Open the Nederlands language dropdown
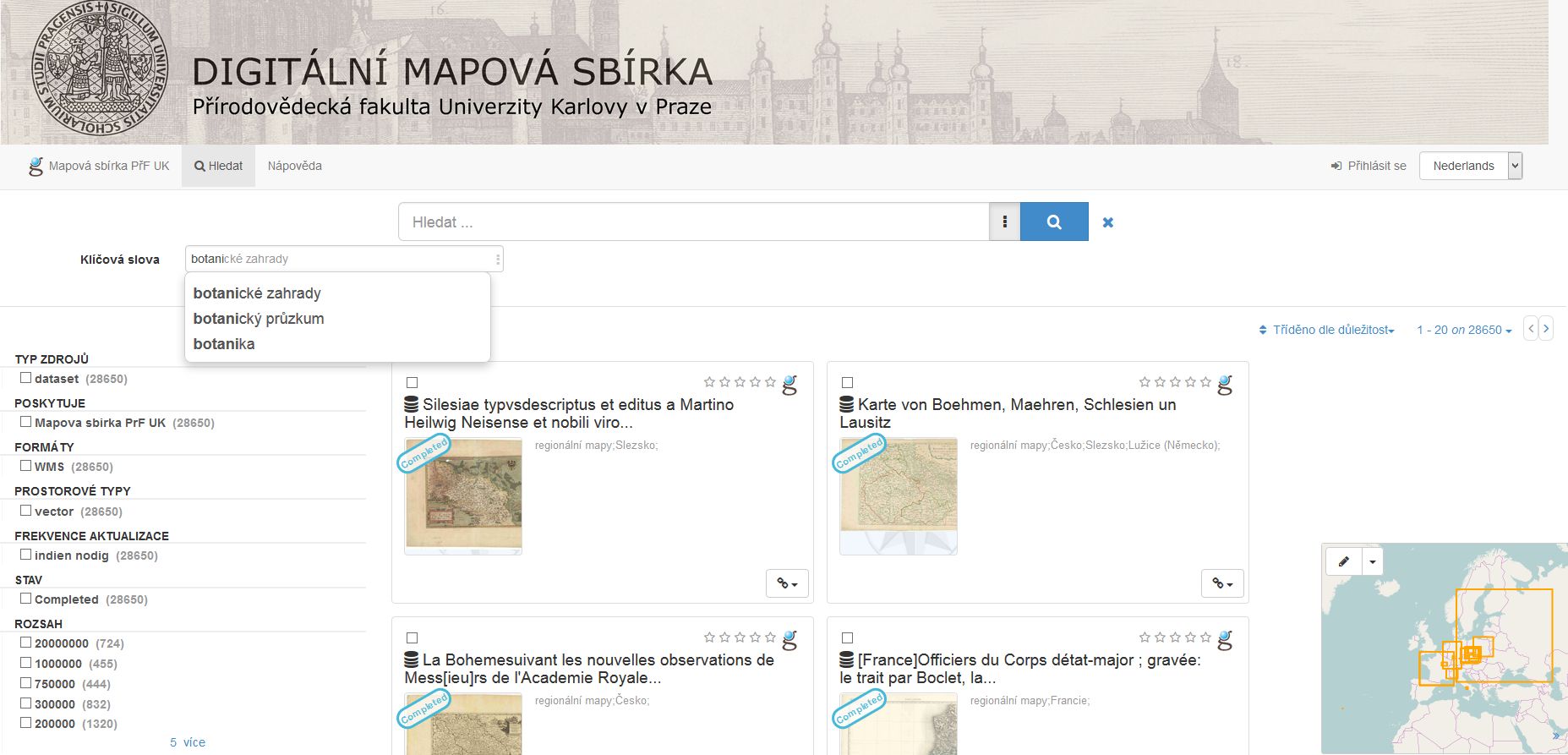 (1471, 166)
